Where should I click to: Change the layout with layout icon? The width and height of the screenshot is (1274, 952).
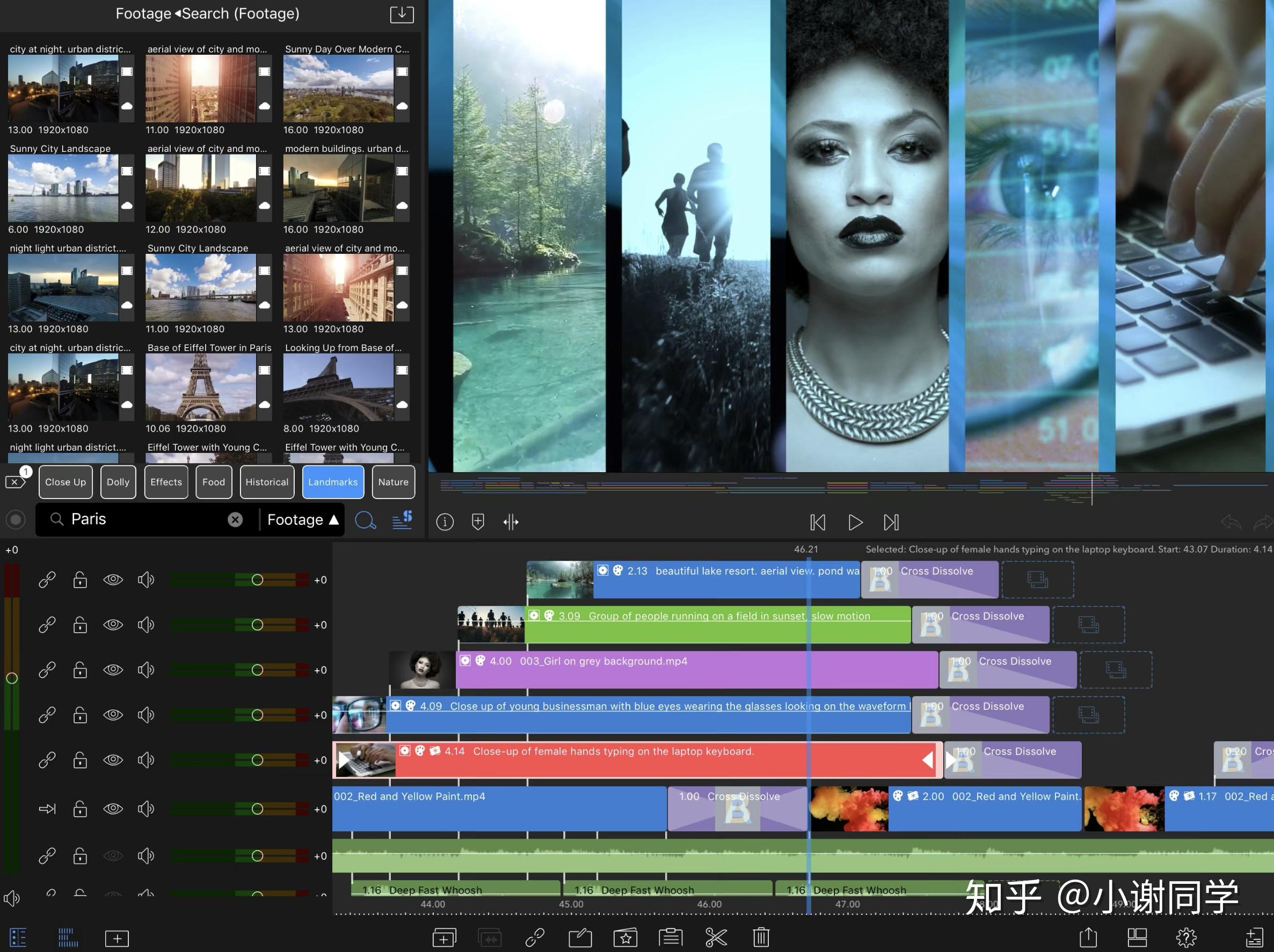pos(1137,938)
